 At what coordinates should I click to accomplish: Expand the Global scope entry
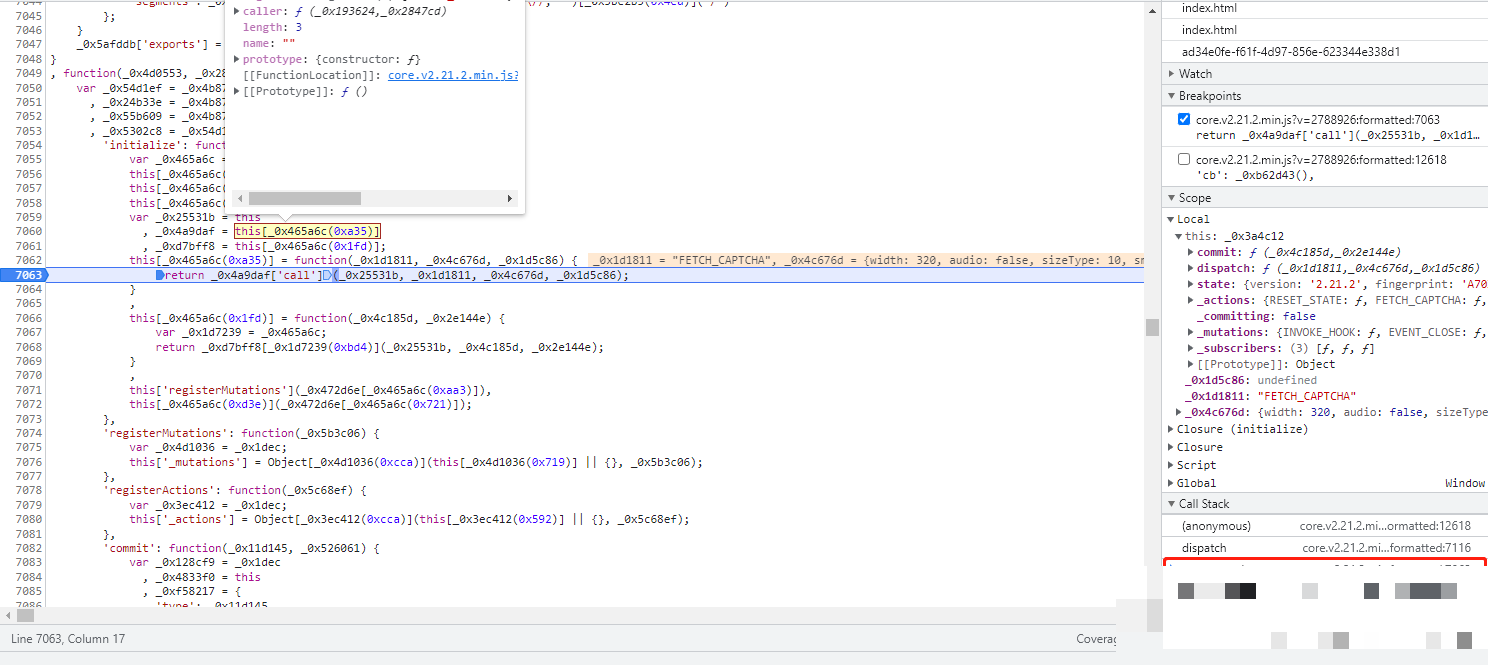1171,483
